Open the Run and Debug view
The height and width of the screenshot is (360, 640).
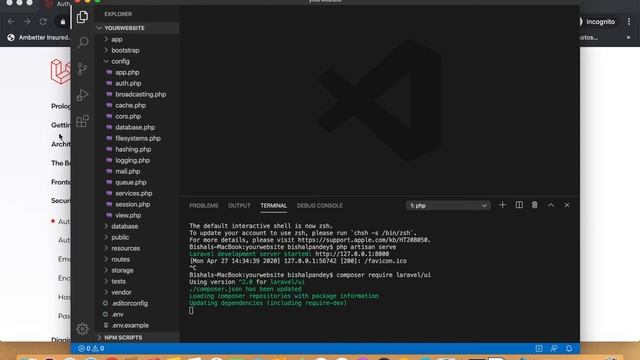point(82,95)
